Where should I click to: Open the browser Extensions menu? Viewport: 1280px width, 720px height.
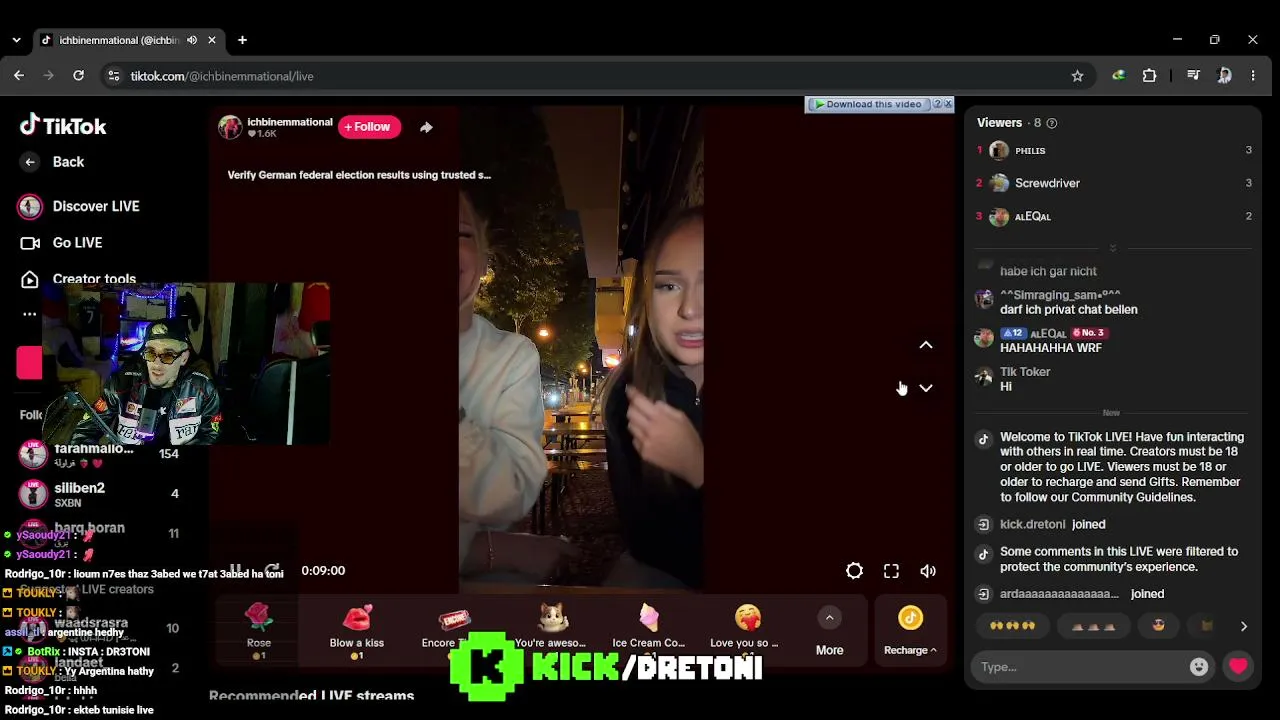(x=1149, y=76)
